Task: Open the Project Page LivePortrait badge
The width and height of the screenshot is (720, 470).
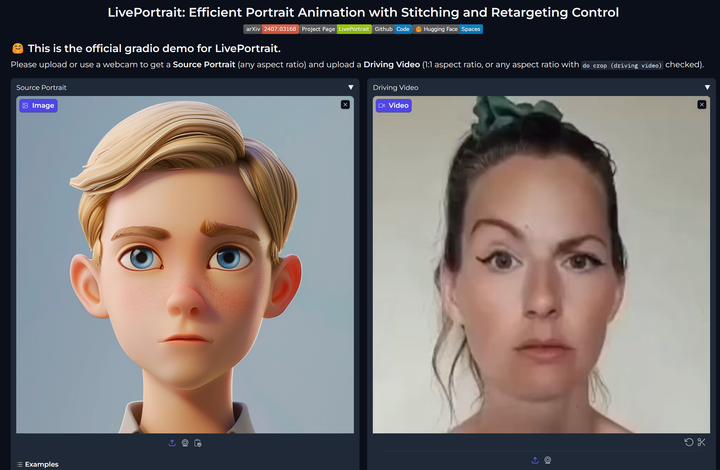Action: [x=336, y=29]
